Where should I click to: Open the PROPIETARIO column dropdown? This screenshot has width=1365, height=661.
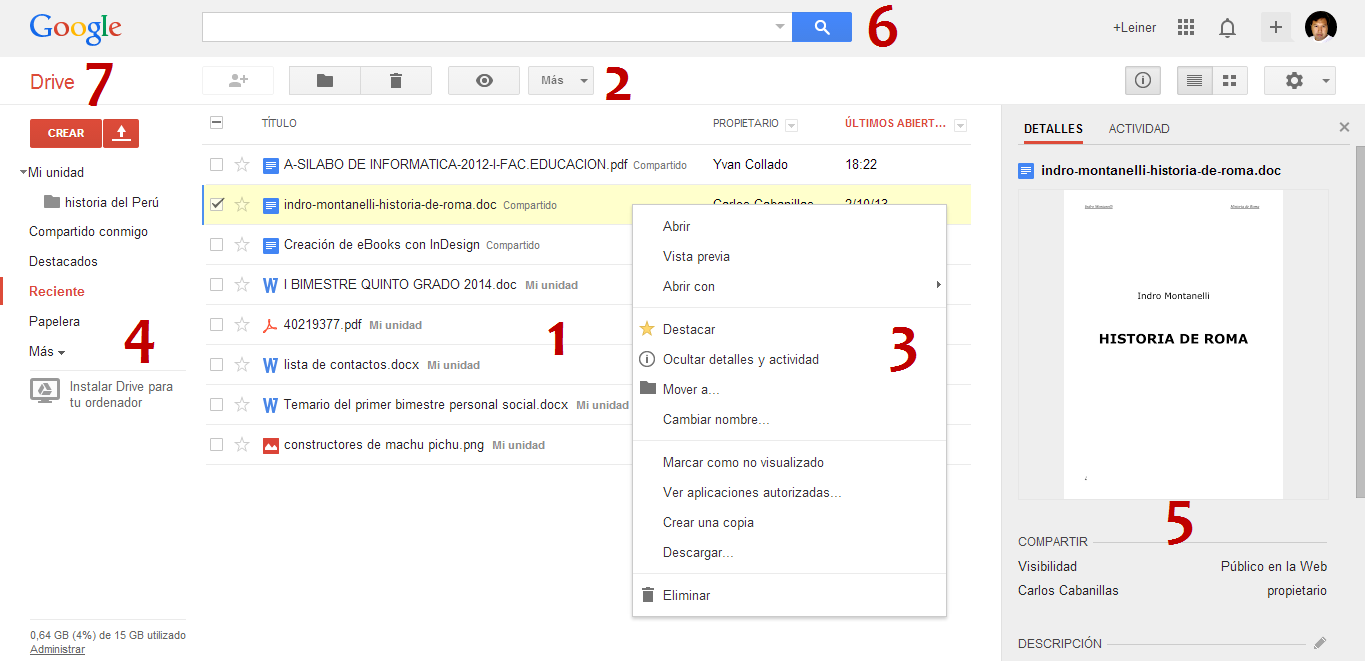[x=791, y=124]
